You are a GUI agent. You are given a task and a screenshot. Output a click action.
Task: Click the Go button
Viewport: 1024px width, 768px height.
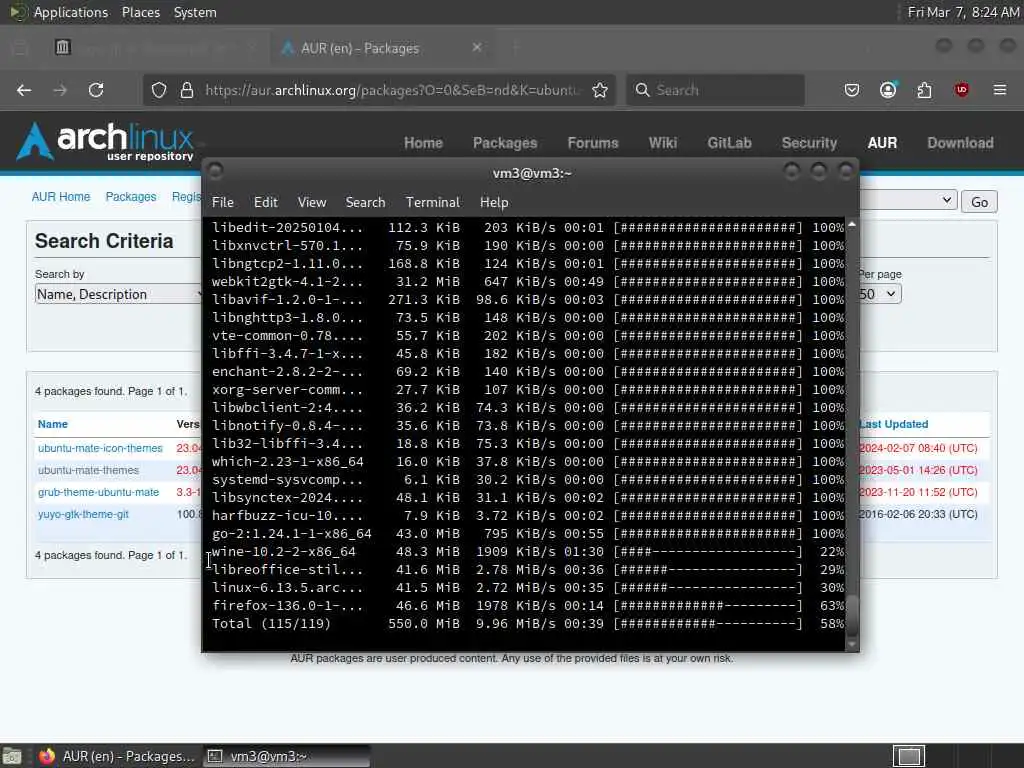click(x=979, y=202)
